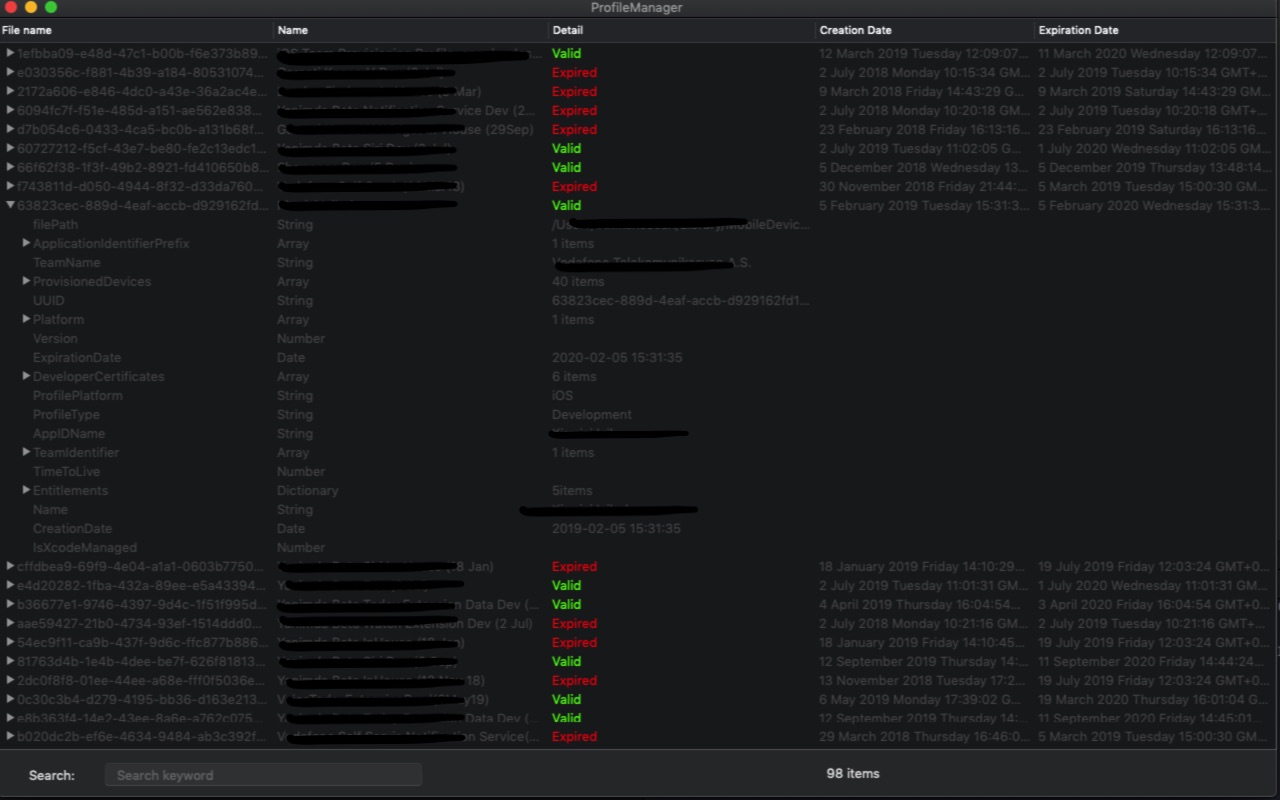Click the TimeToLive property row
This screenshot has height=800, width=1280.
click(640, 471)
